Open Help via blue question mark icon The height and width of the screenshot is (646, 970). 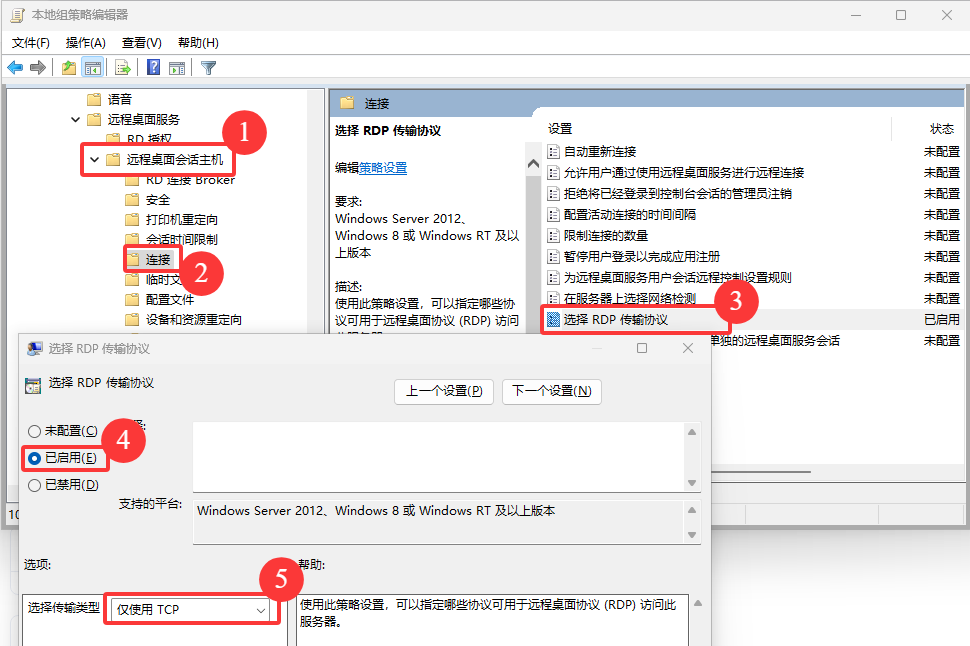(x=154, y=68)
